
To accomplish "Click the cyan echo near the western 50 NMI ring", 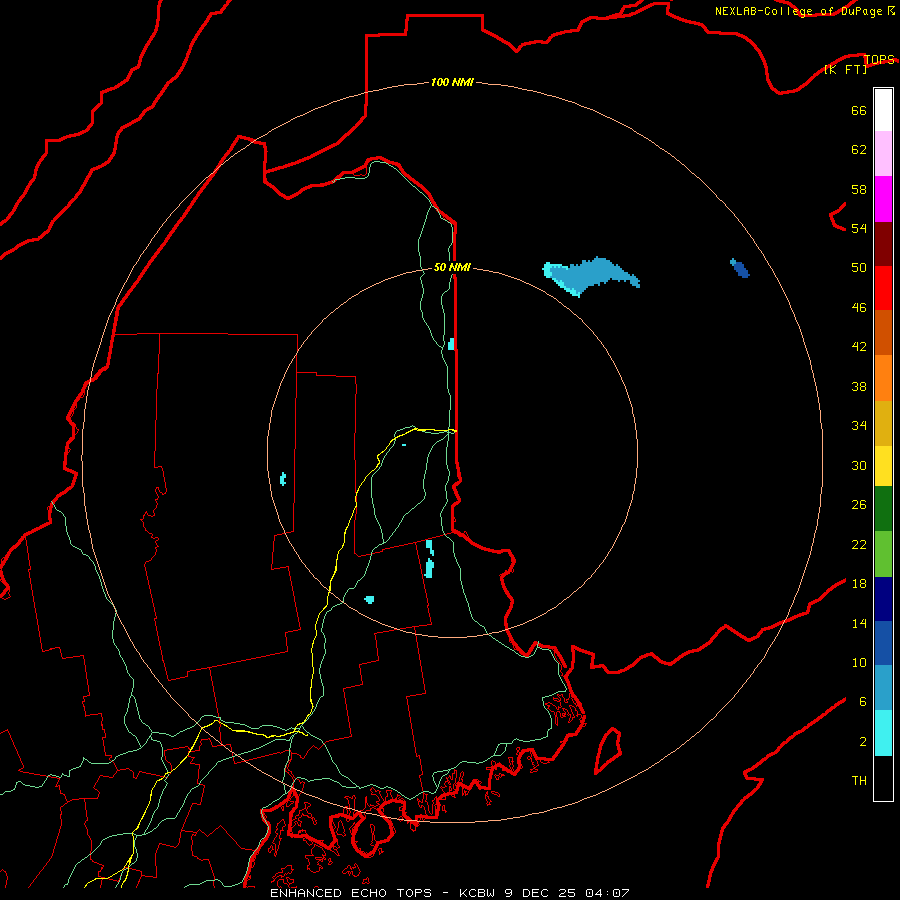I will [x=283, y=479].
